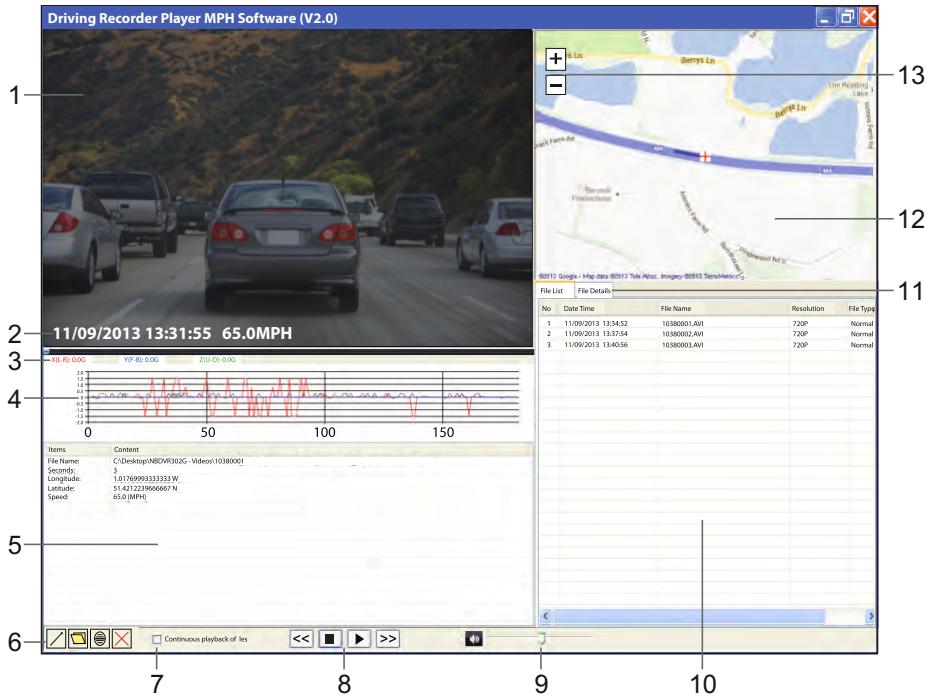Click the red X icon in bottom toolbar
The height and width of the screenshot is (698, 929).
(121, 639)
